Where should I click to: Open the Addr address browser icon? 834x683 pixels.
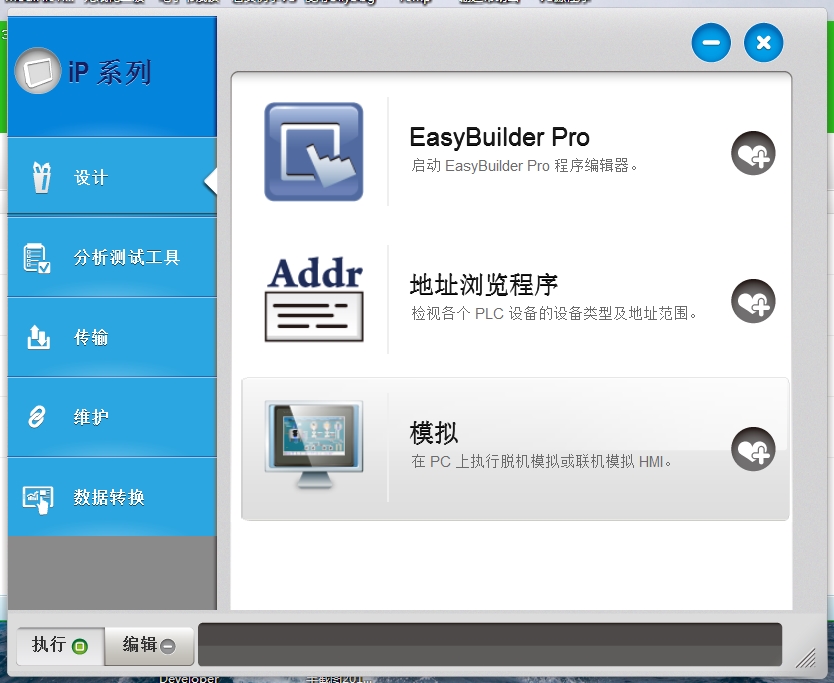313,300
